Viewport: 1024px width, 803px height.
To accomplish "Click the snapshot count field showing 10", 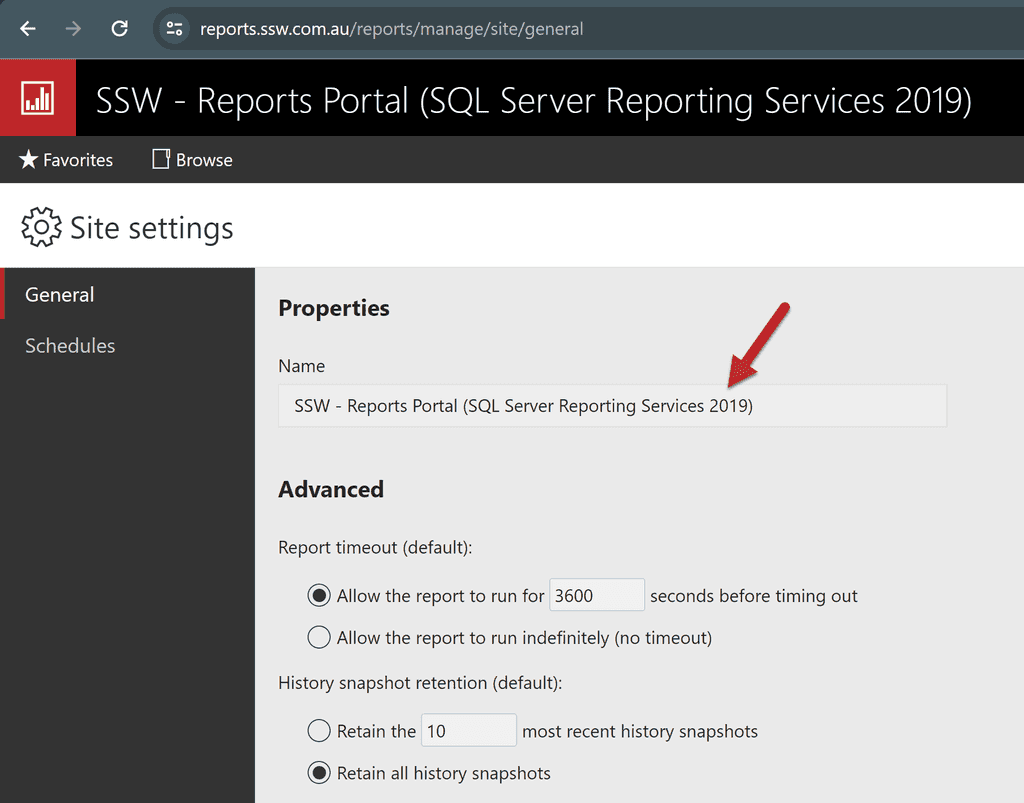I will coord(468,730).
